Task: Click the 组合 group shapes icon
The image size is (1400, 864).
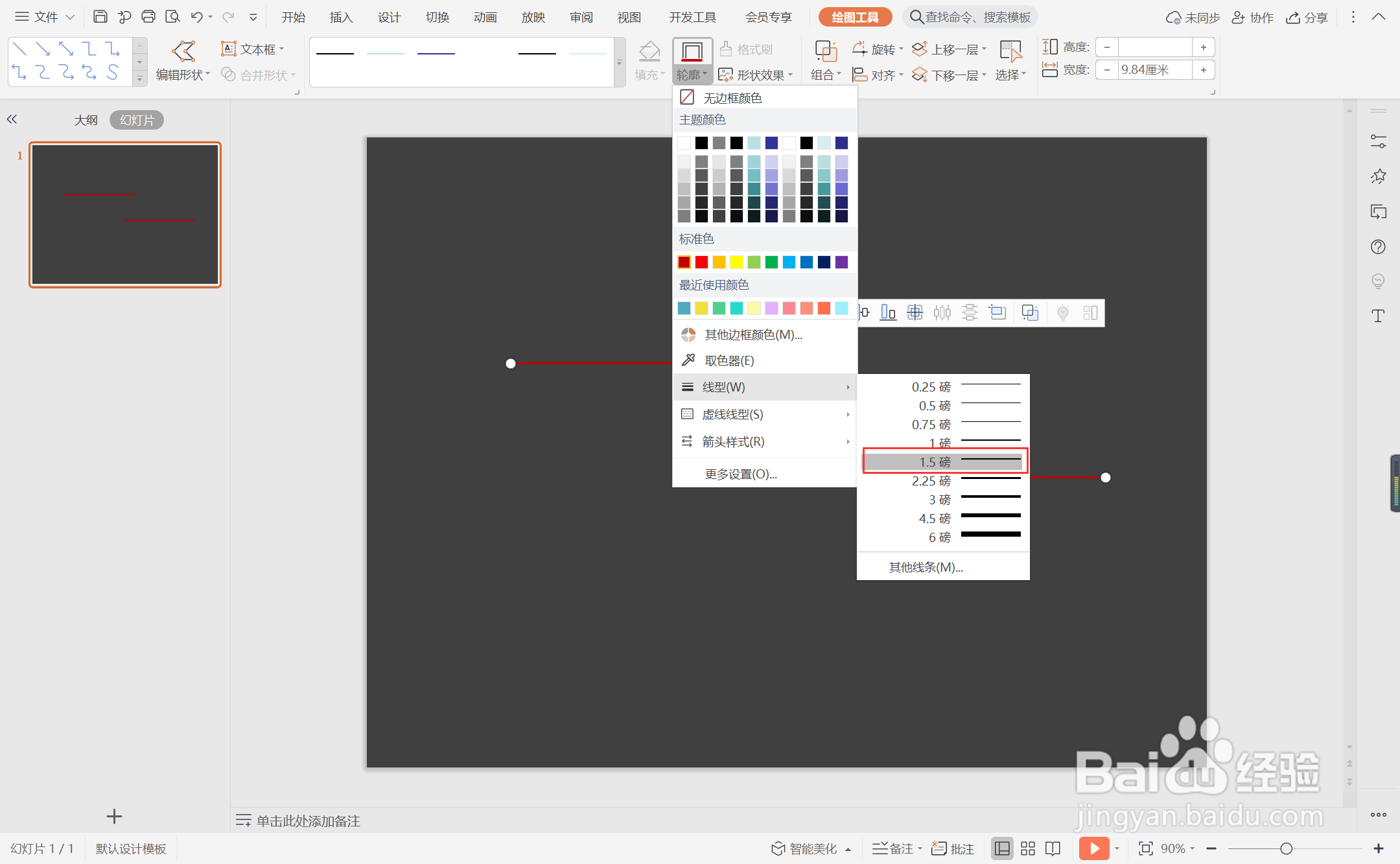Action: [825, 52]
